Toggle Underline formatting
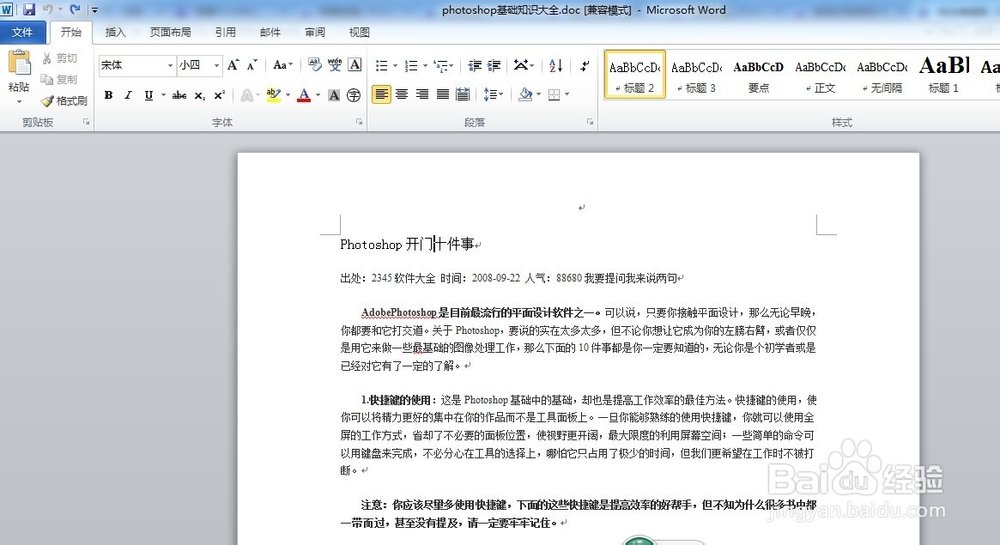1000x545 pixels. coord(149,95)
